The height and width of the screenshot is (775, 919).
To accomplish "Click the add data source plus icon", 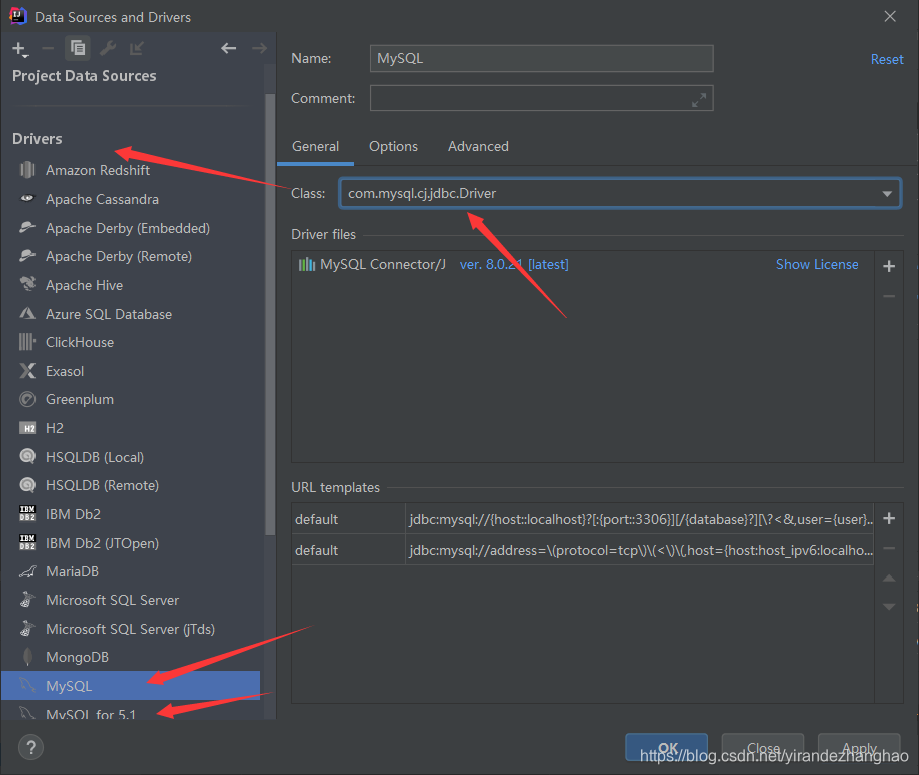I will tap(19, 49).
